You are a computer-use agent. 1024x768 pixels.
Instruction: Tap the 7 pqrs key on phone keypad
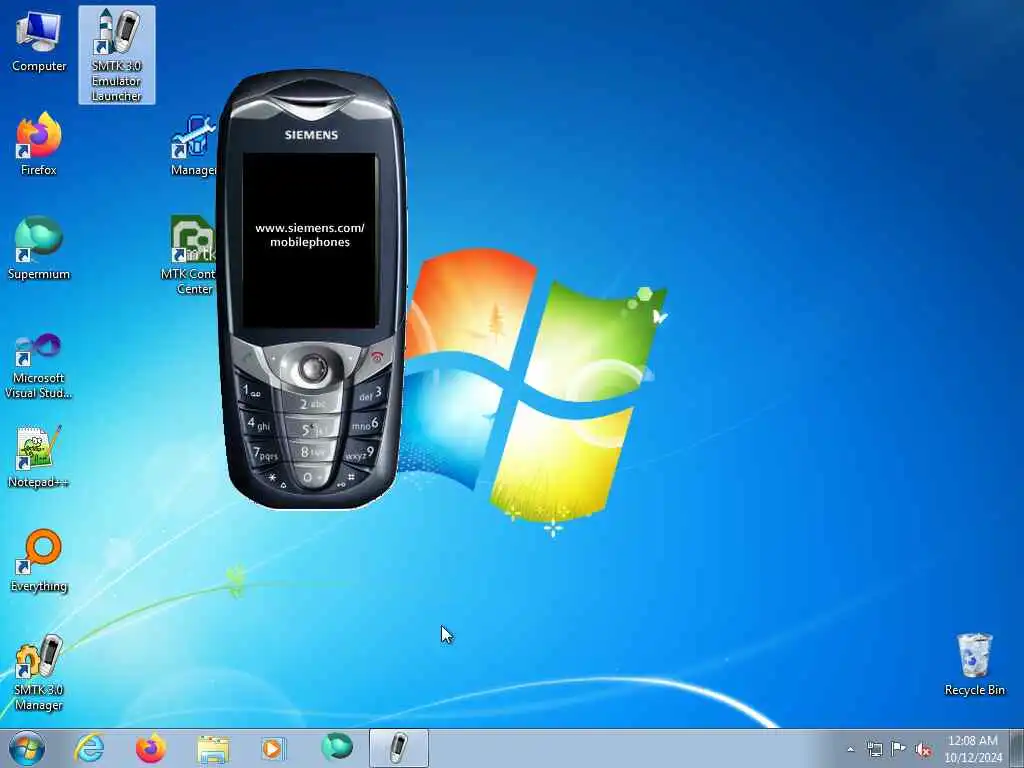(x=265, y=453)
